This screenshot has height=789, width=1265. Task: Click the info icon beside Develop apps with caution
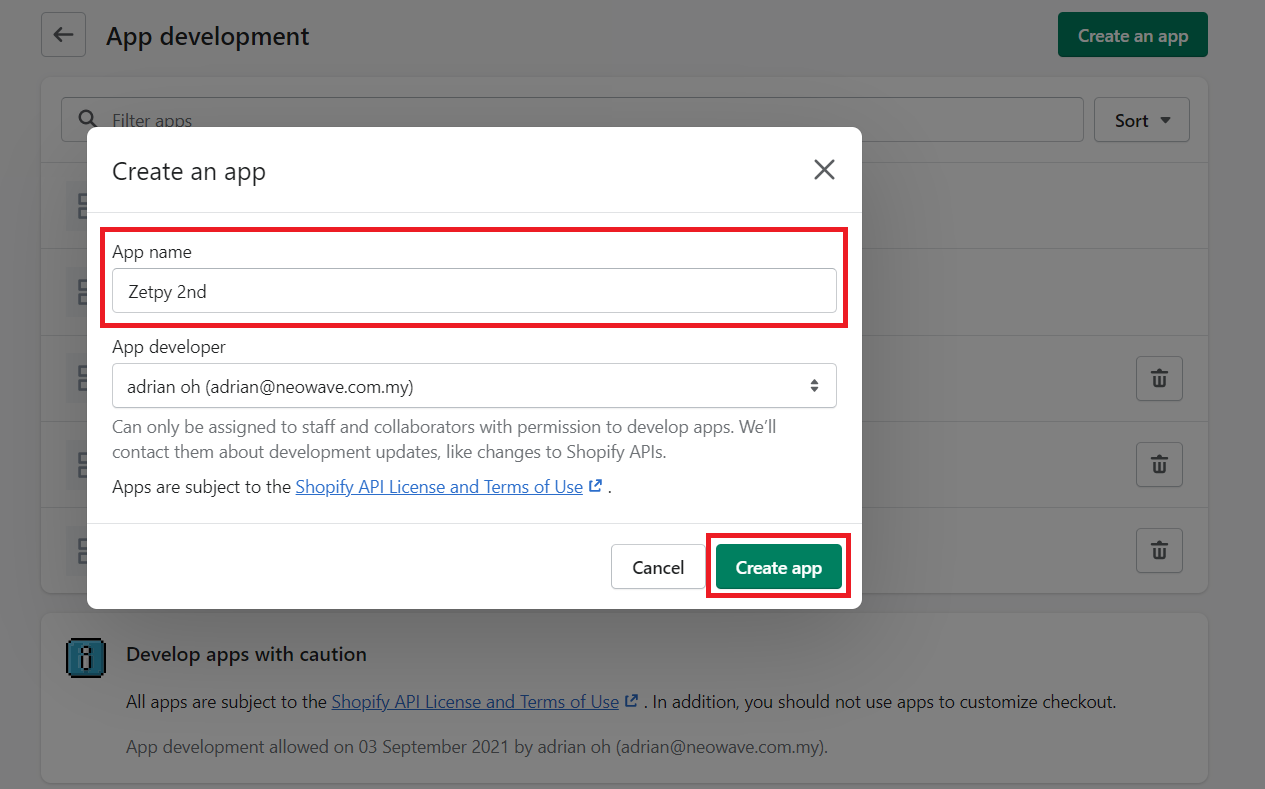tap(86, 657)
